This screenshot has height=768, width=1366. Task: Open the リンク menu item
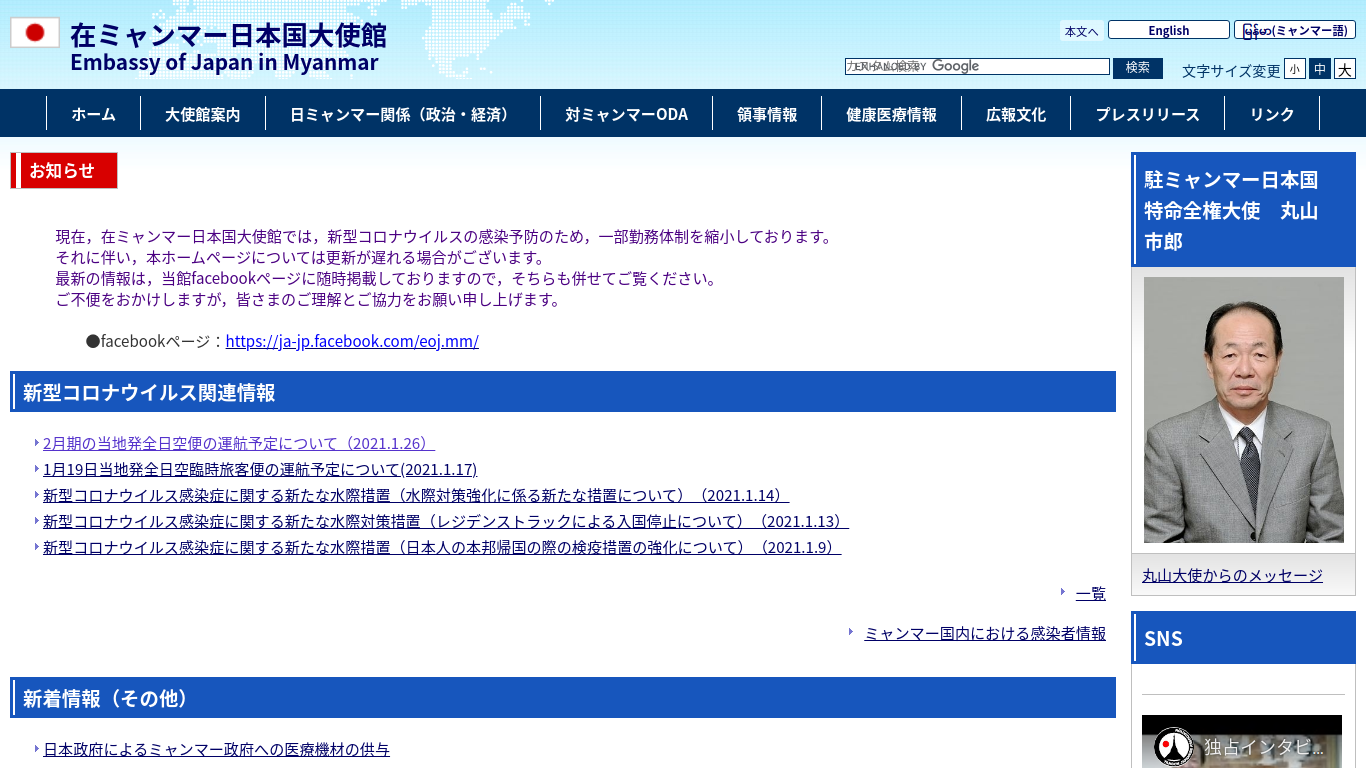click(x=1272, y=114)
